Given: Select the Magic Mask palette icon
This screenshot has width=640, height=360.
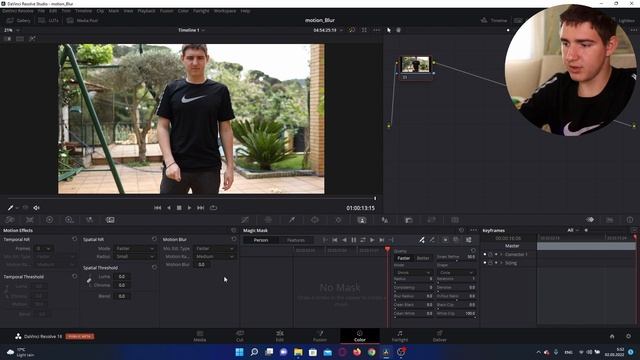Looking at the screenshot, I should coord(362,220).
